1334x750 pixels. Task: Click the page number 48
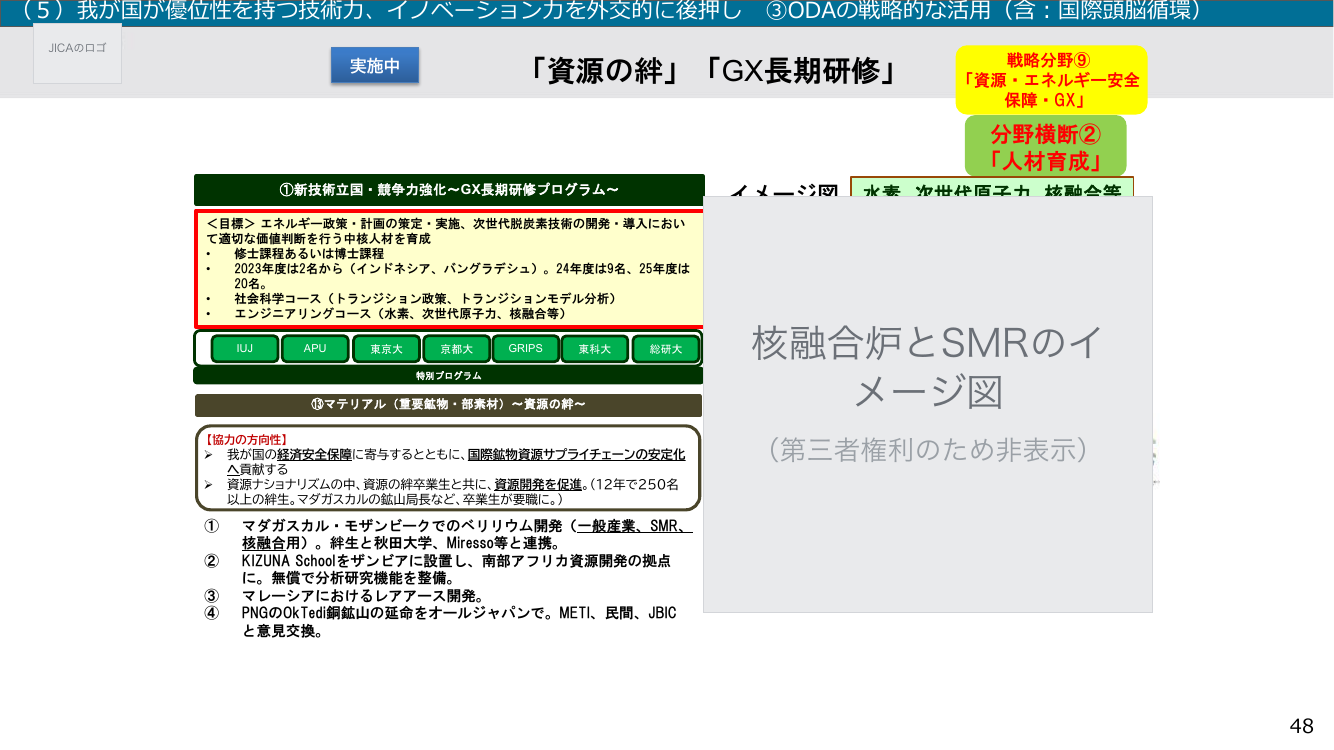pos(1302,726)
